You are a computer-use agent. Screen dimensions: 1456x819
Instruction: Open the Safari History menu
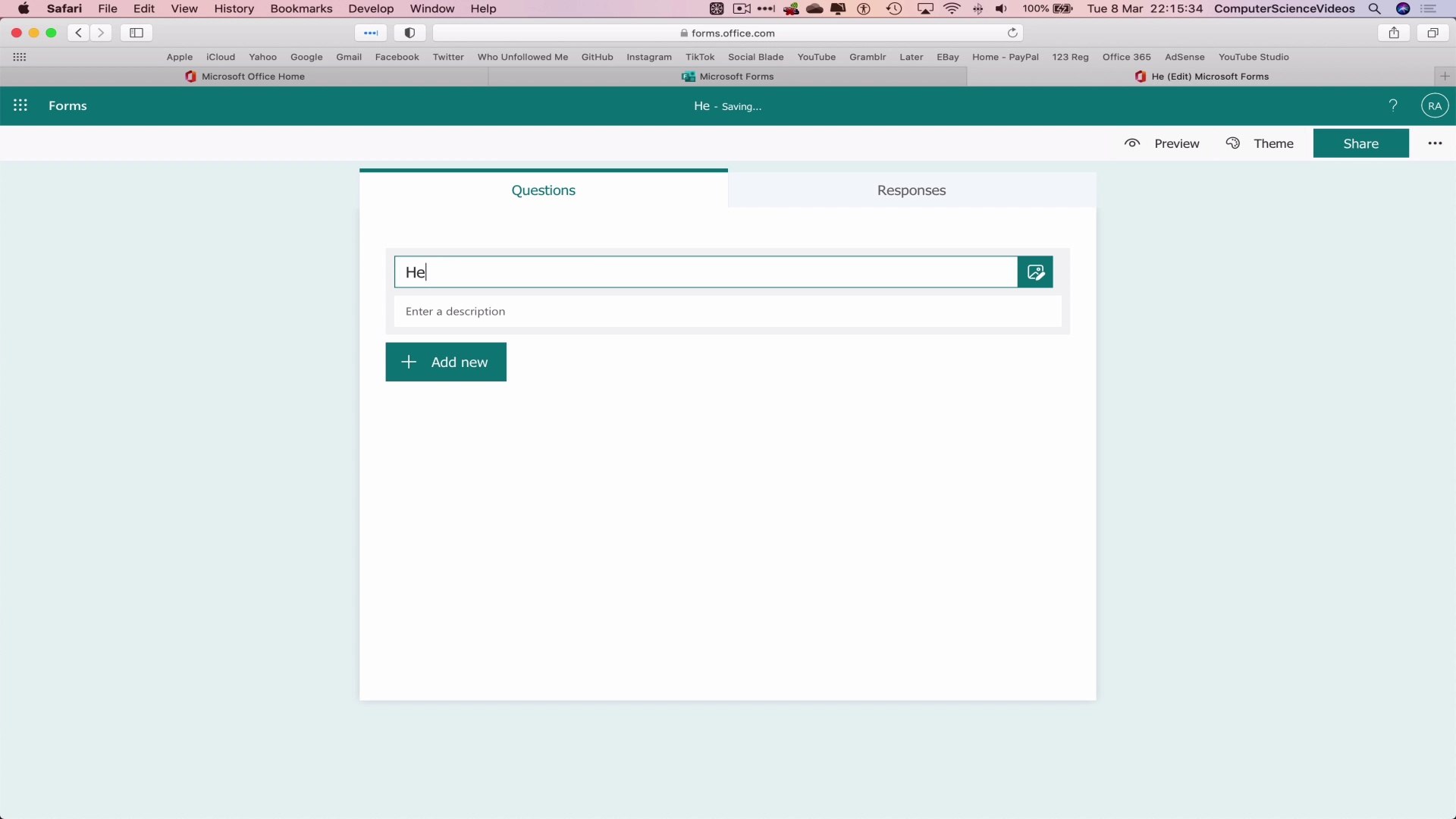[x=234, y=9]
